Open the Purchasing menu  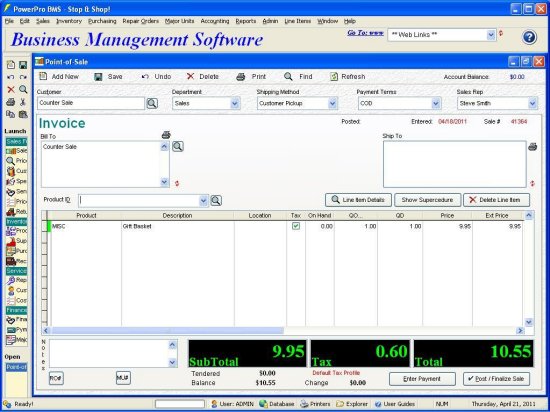[102, 21]
